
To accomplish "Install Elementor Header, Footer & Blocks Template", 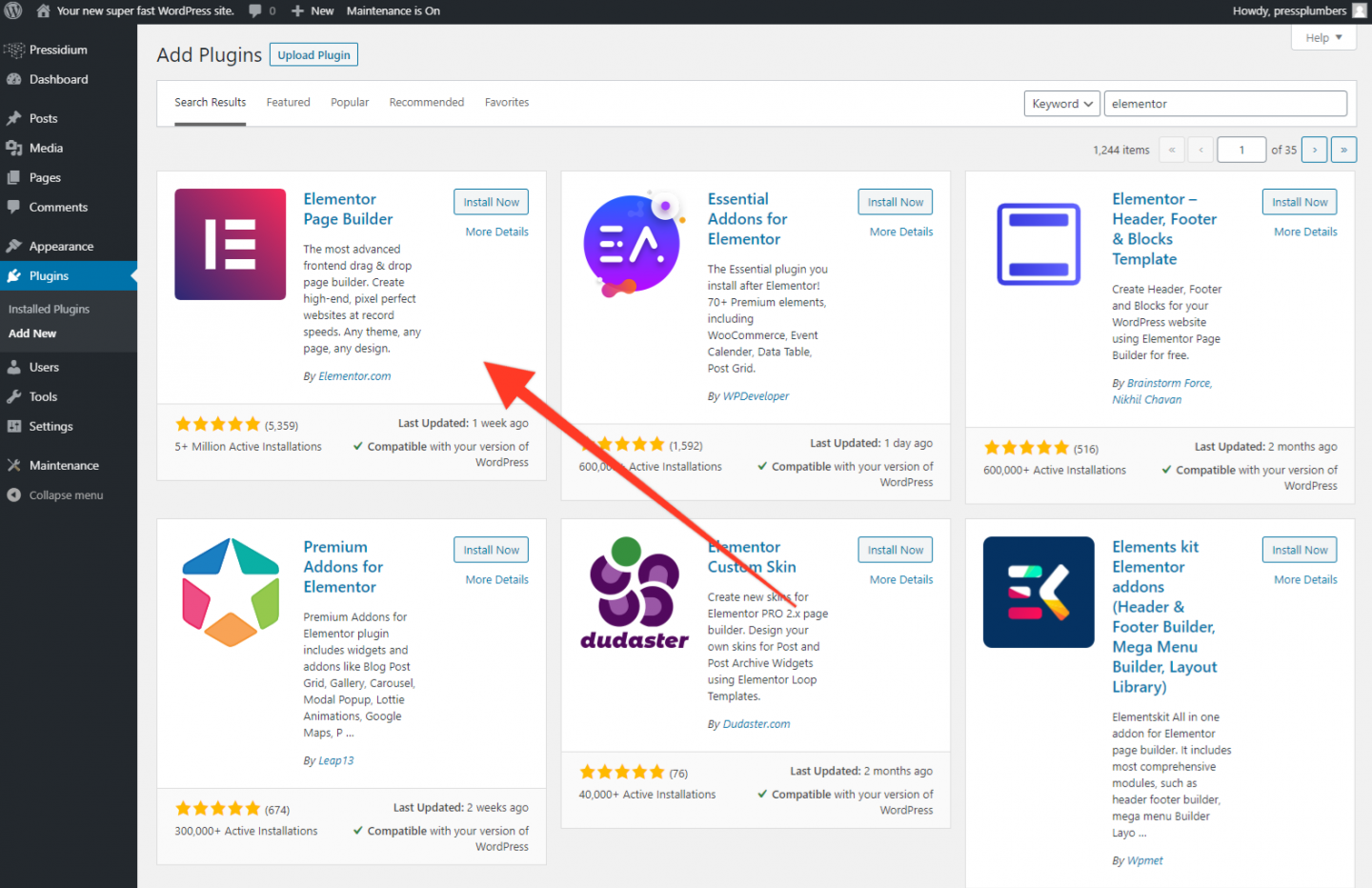I will [x=1300, y=202].
